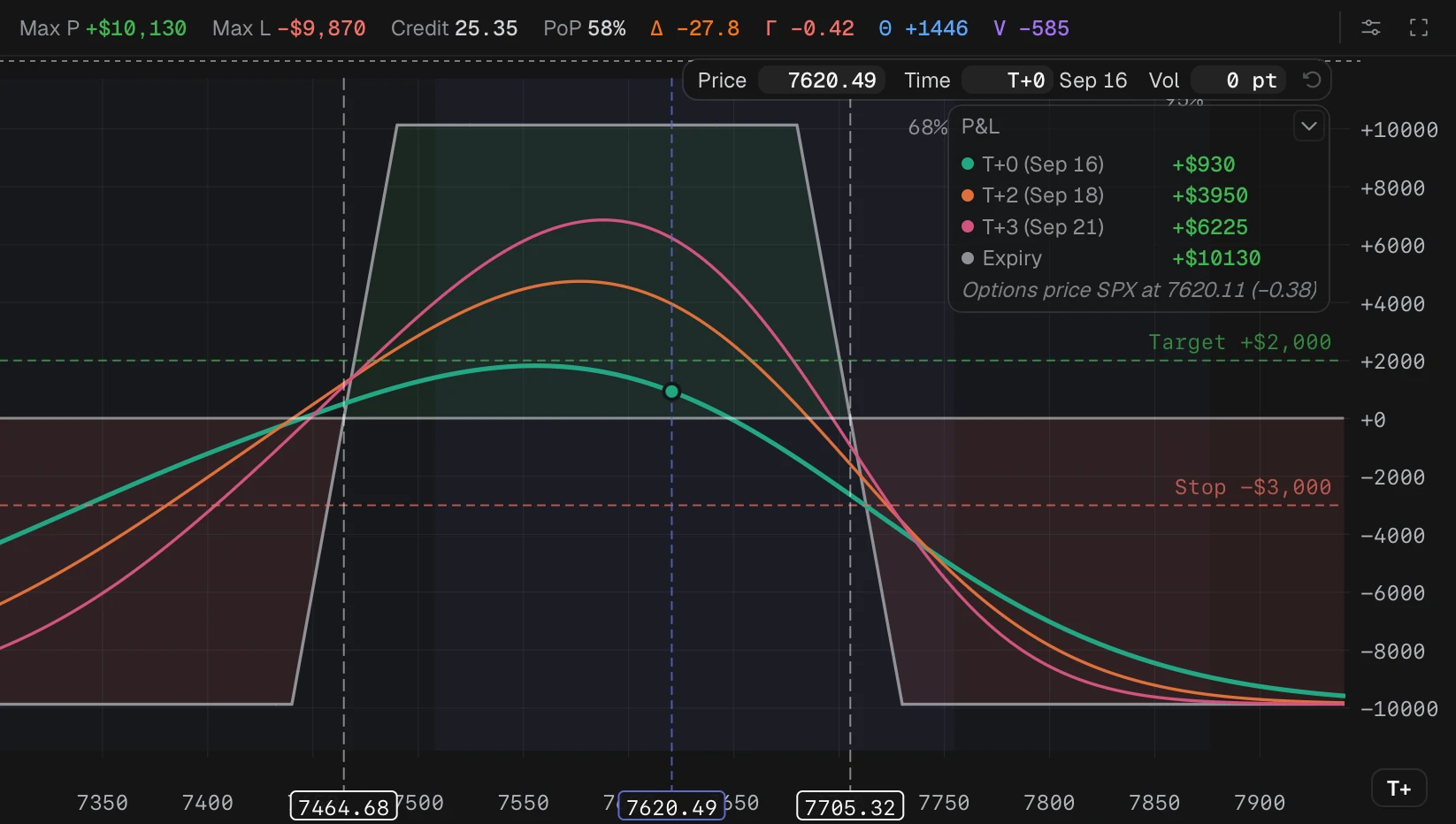The image size is (1456, 824).
Task: Click current price axis label 7620.49
Action: (671, 807)
